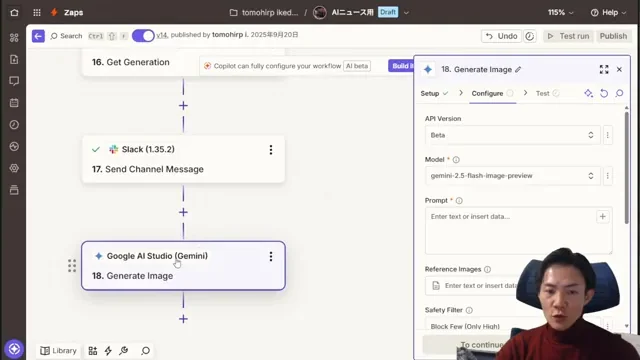Open the sidebar comments icon
The width and height of the screenshot is (640, 360).
pos(14,81)
